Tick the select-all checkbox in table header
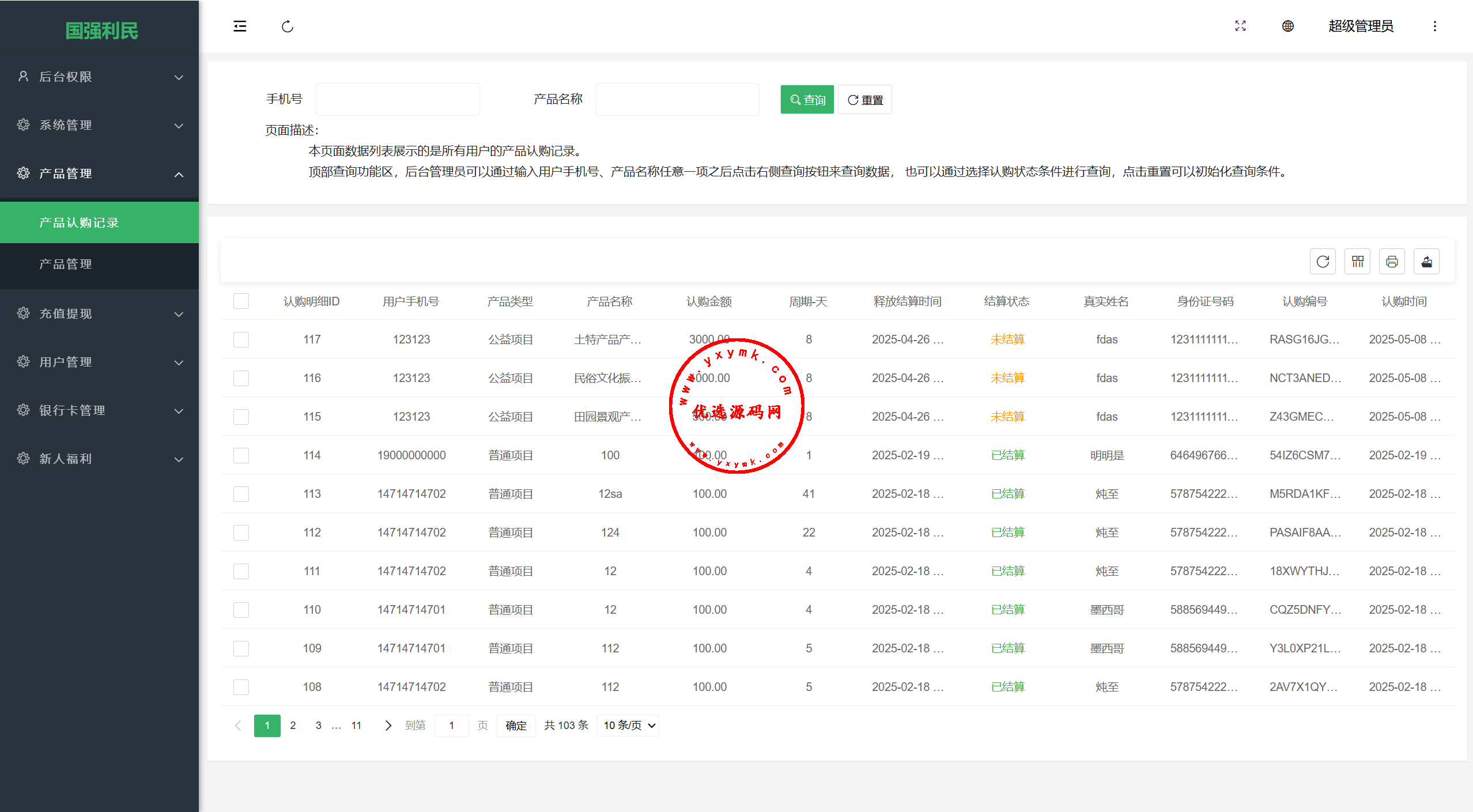Viewport: 1473px width, 812px height. point(241,301)
